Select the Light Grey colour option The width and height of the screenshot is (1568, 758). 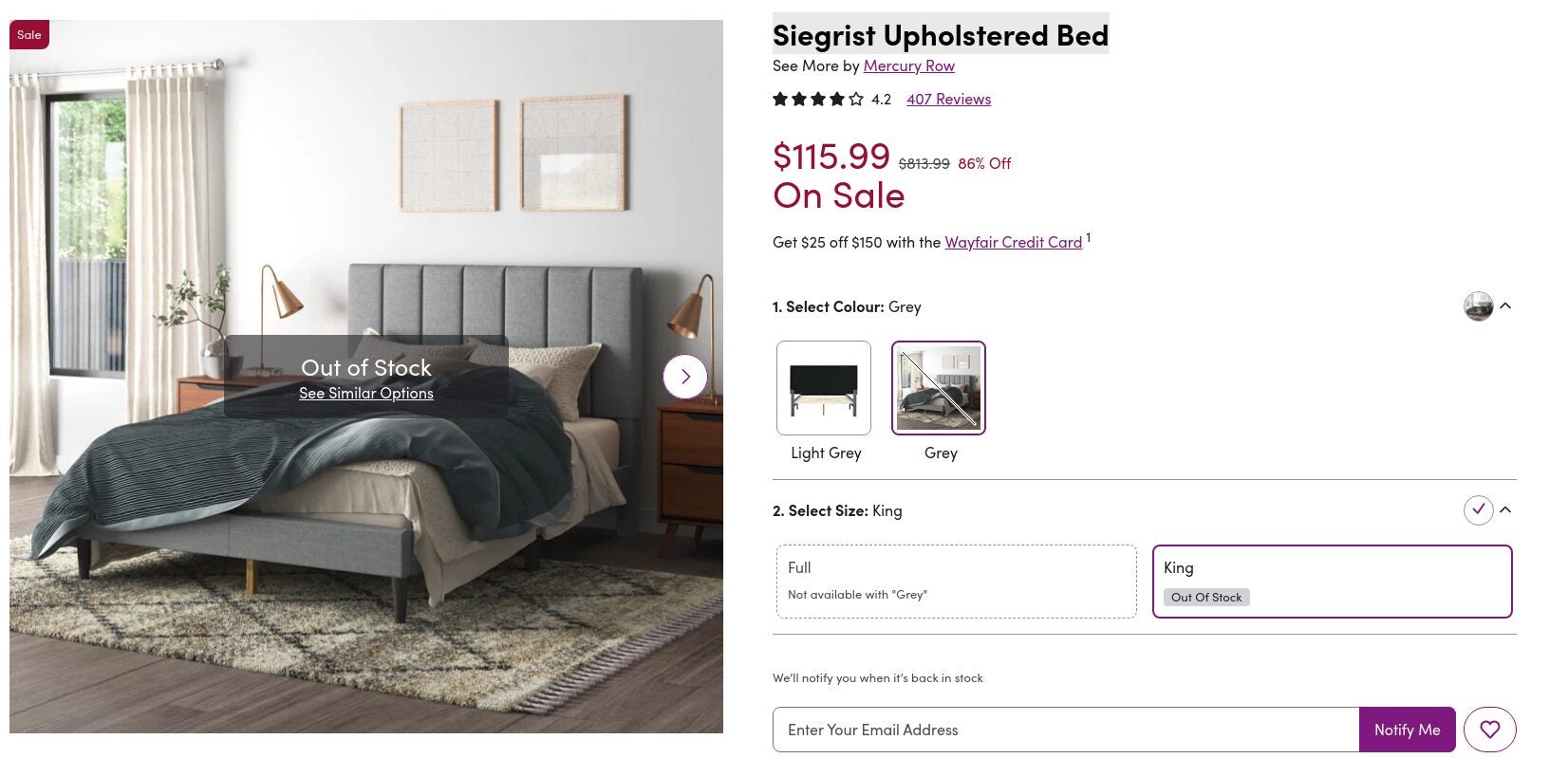point(823,388)
